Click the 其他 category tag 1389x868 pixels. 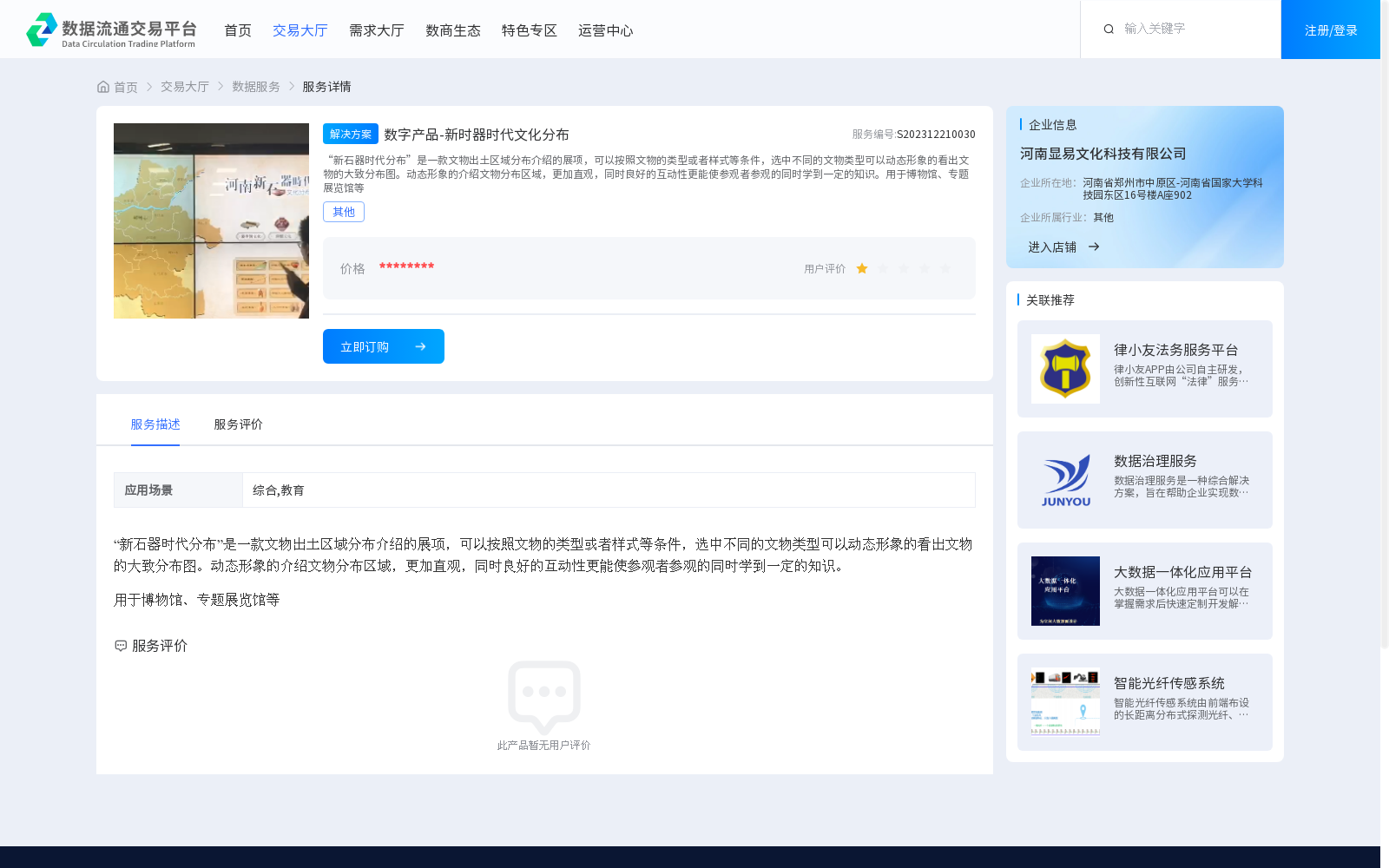[344, 212]
